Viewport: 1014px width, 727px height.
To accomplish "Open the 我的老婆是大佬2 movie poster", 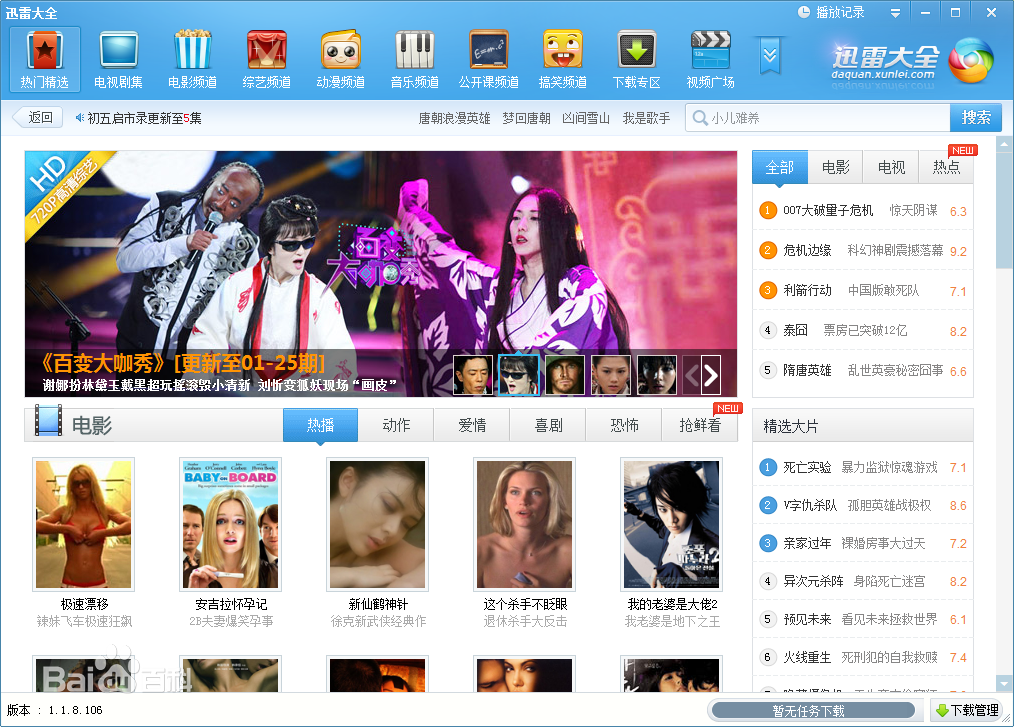I will (x=671, y=524).
